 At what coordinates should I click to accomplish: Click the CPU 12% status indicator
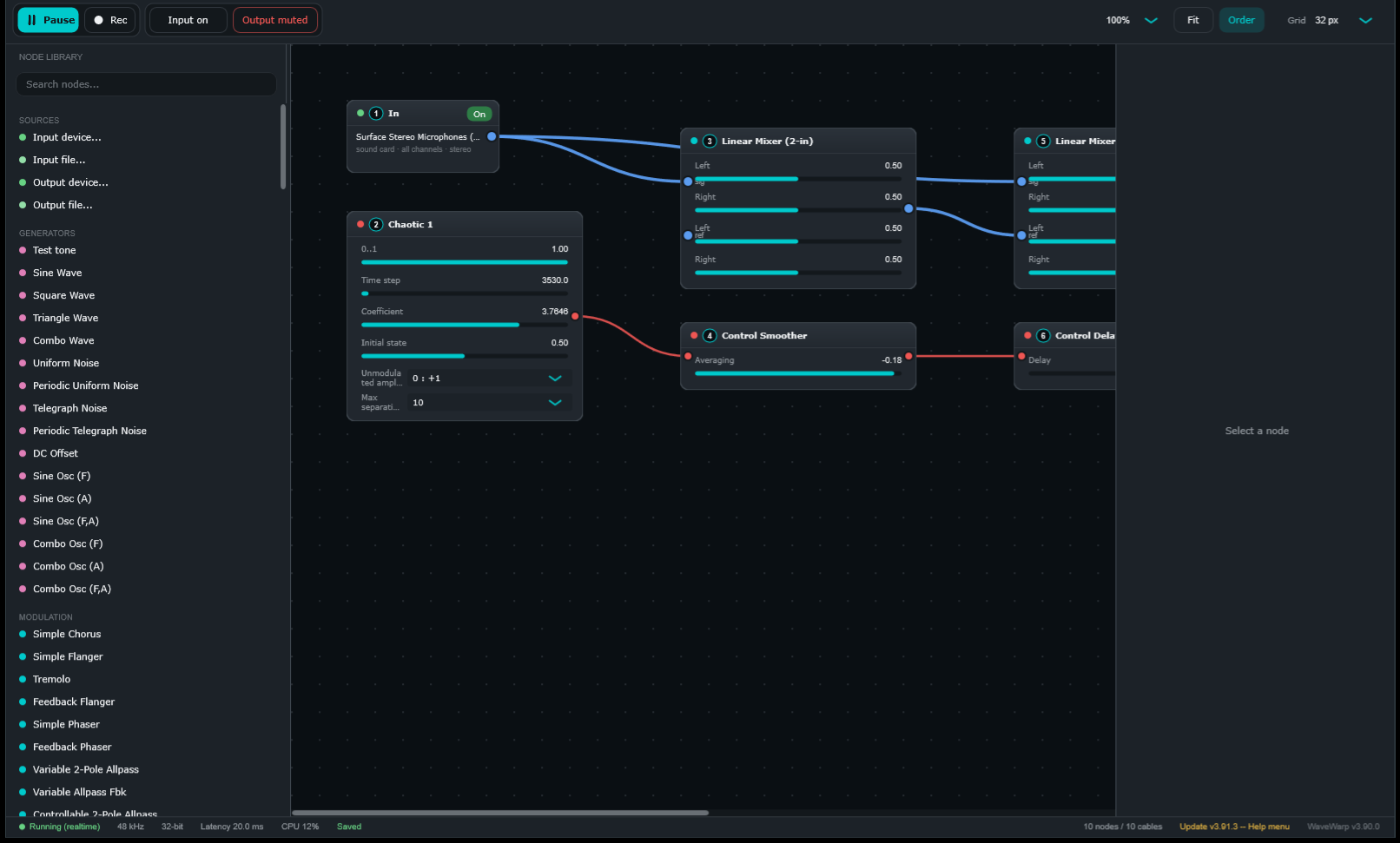pos(300,827)
